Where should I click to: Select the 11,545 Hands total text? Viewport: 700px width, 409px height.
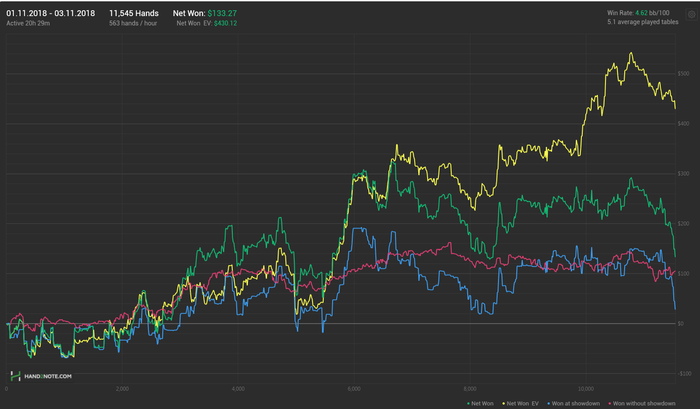point(134,13)
